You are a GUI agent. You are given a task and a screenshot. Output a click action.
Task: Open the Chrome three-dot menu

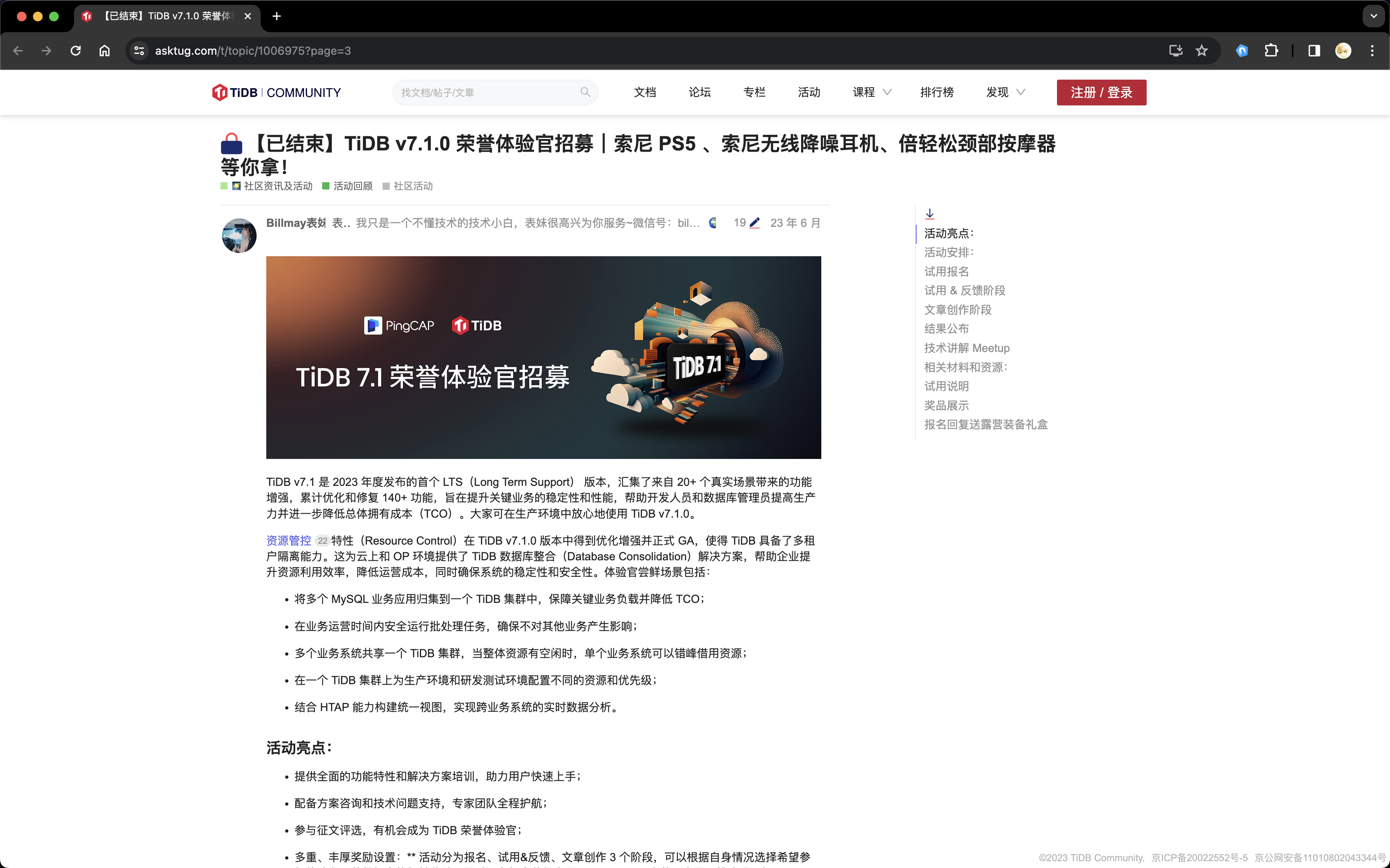[x=1372, y=51]
